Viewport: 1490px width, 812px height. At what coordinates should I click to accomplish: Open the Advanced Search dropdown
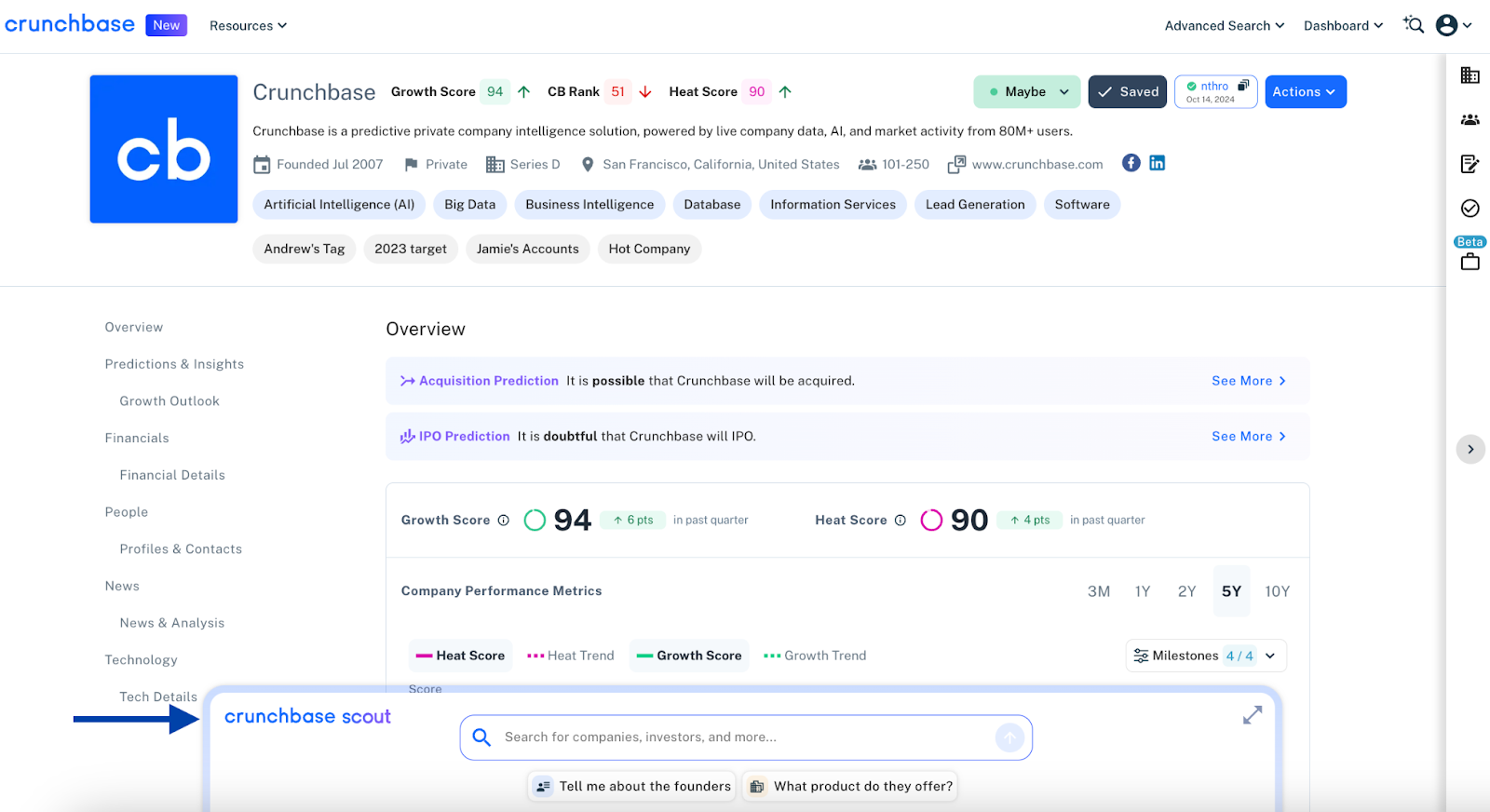tap(1225, 26)
